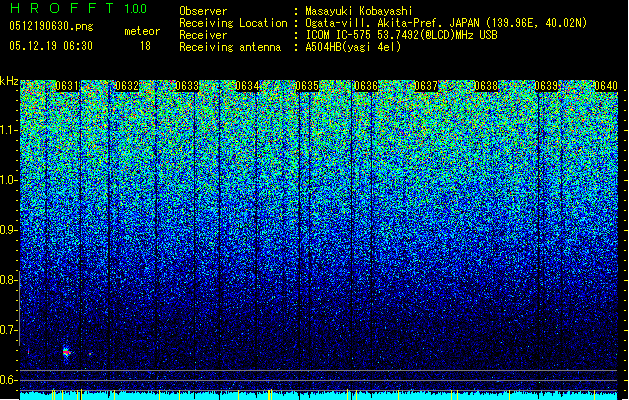Click the 0.8 frequency axis label
Viewport: 629px width, 400px height.
pyautogui.click(x=9, y=280)
